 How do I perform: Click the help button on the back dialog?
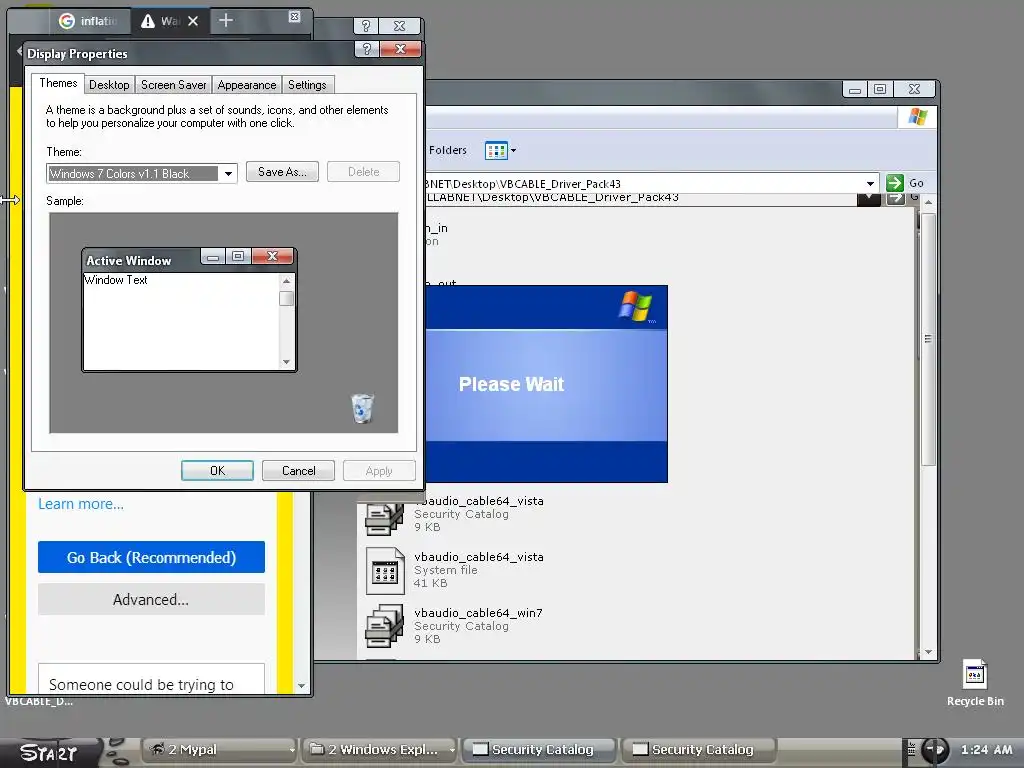point(366,26)
